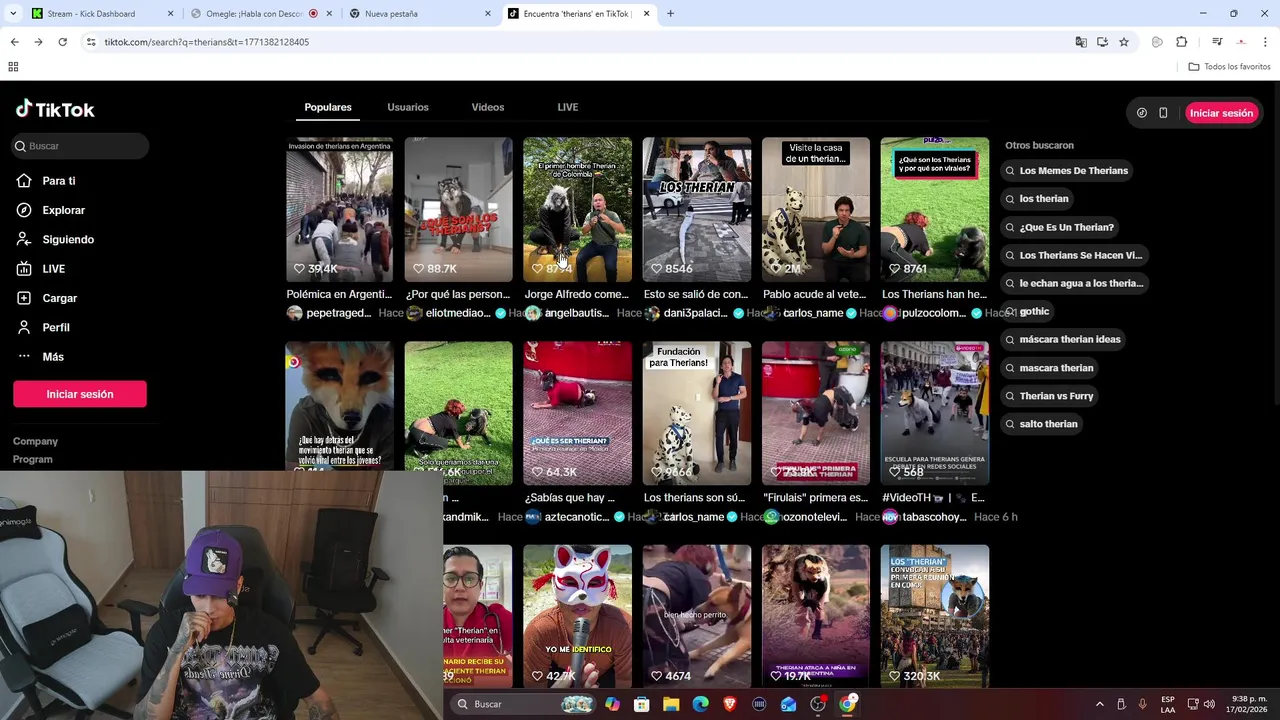
Task: Select suggestion los therian
Action: click(x=1037, y=199)
